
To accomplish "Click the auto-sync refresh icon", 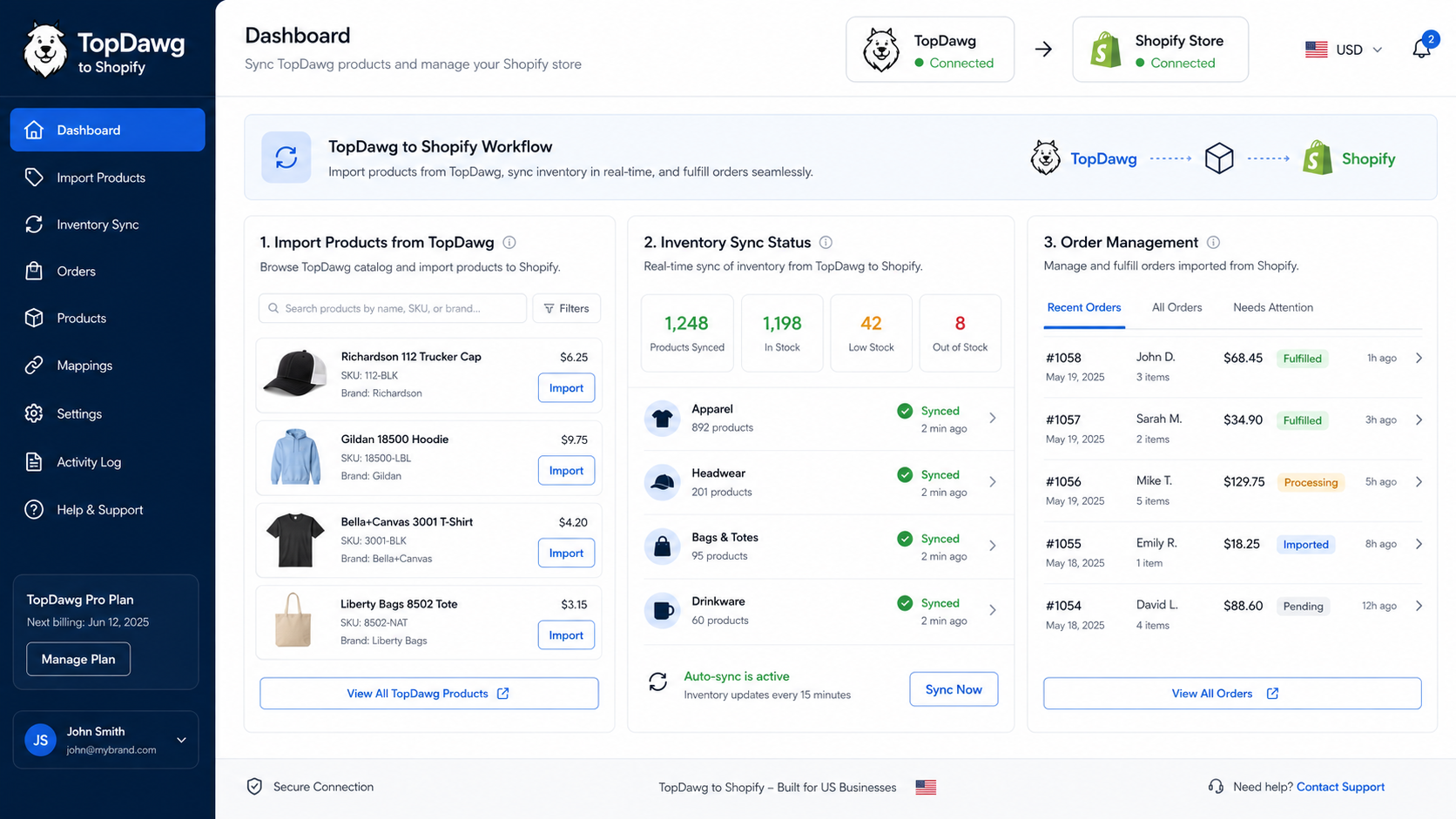I will [x=658, y=682].
